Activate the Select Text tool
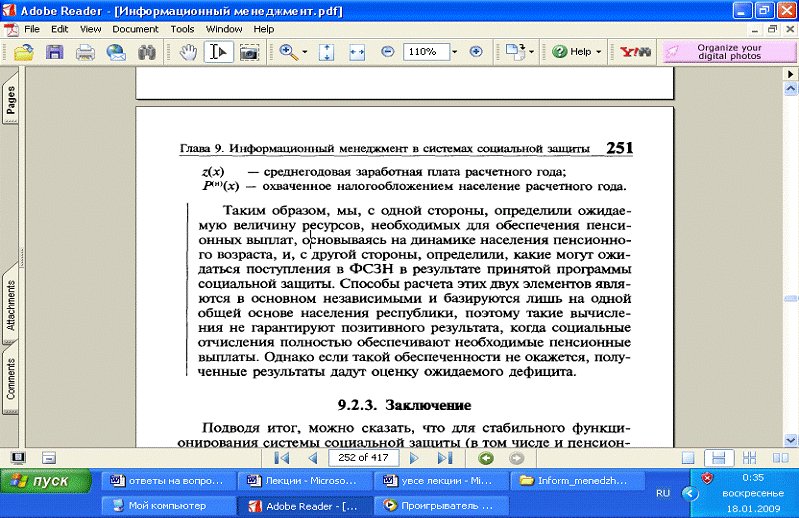 pos(218,52)
